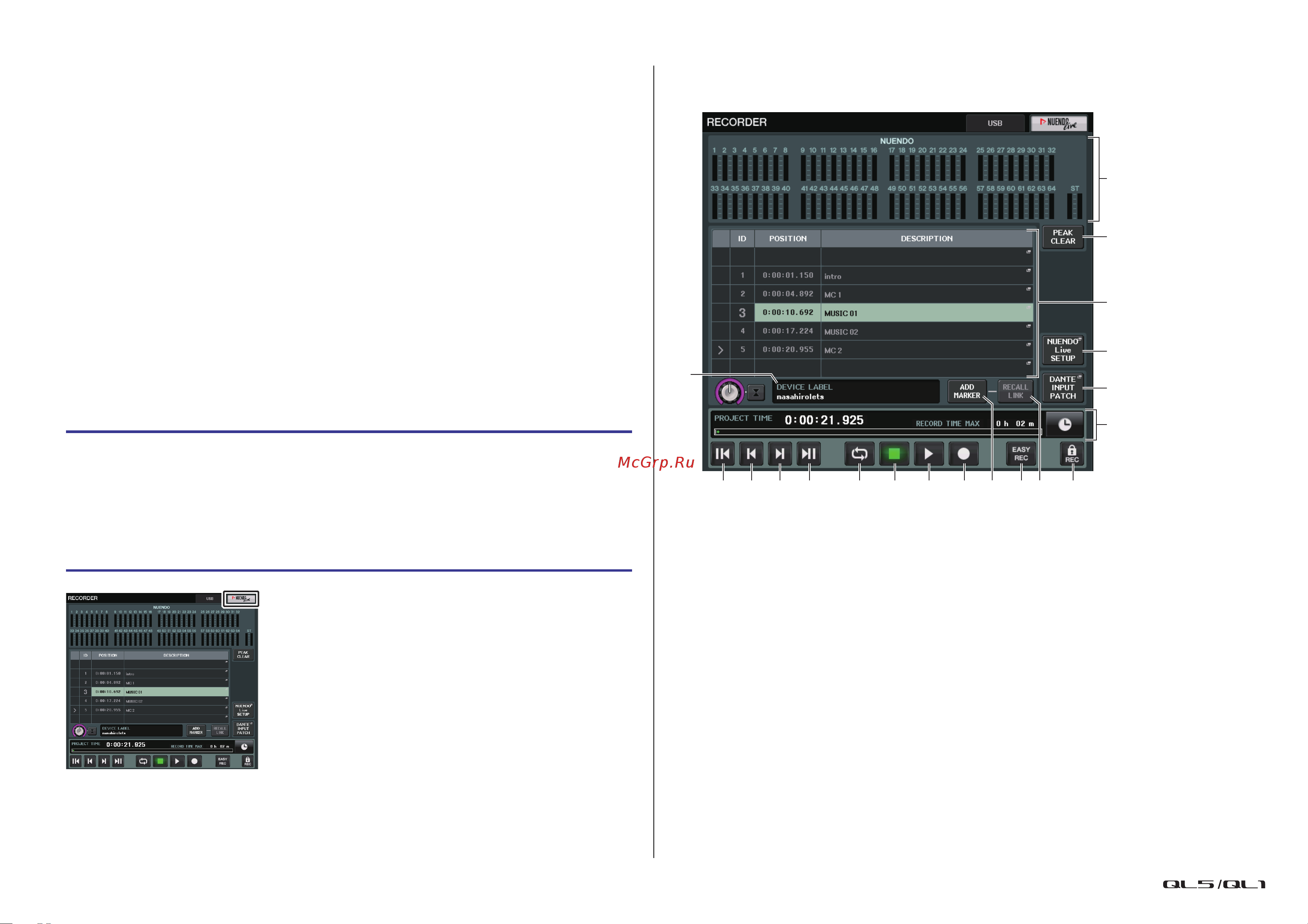The image size is (1308, 924).
Task: Select the MC 2 marker row in large list
Action: [872, 350]
